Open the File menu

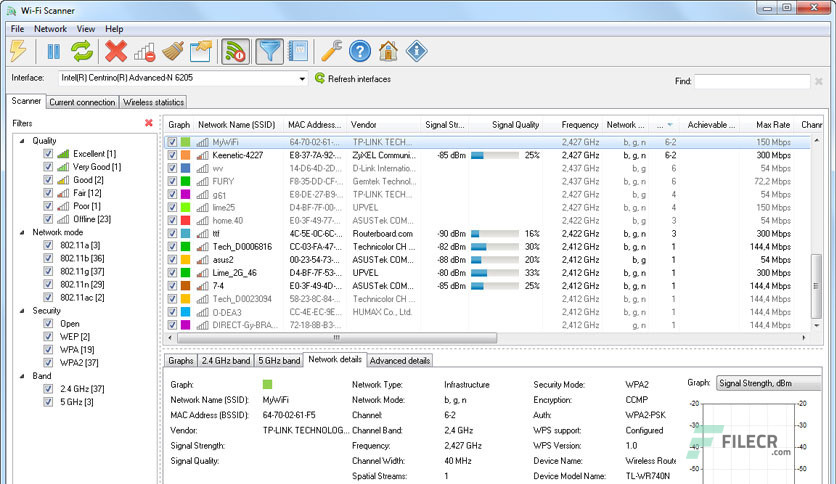pos(18,29)
